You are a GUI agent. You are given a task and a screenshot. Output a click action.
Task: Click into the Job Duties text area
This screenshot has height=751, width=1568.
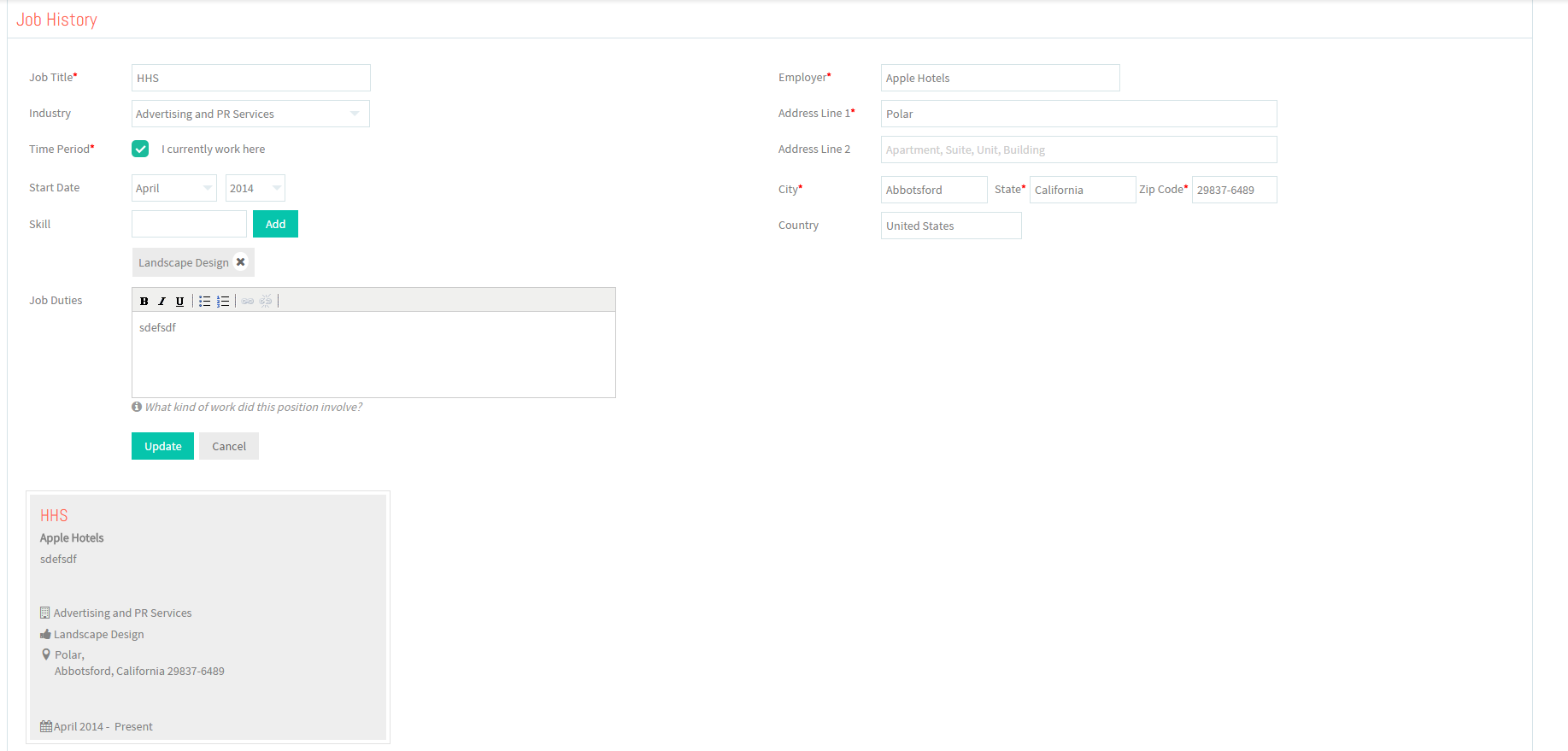click(x=373, y=354)
